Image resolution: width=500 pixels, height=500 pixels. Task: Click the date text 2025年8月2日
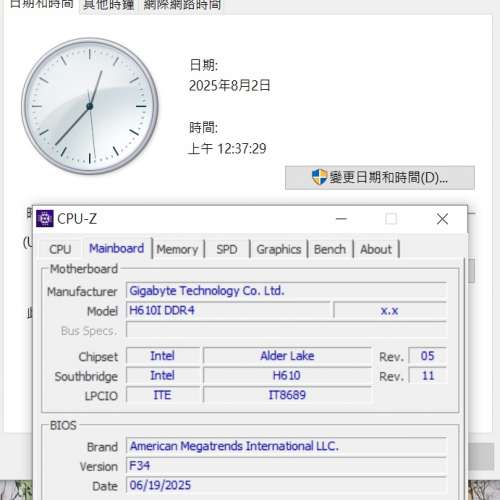[x=229, y=86]
